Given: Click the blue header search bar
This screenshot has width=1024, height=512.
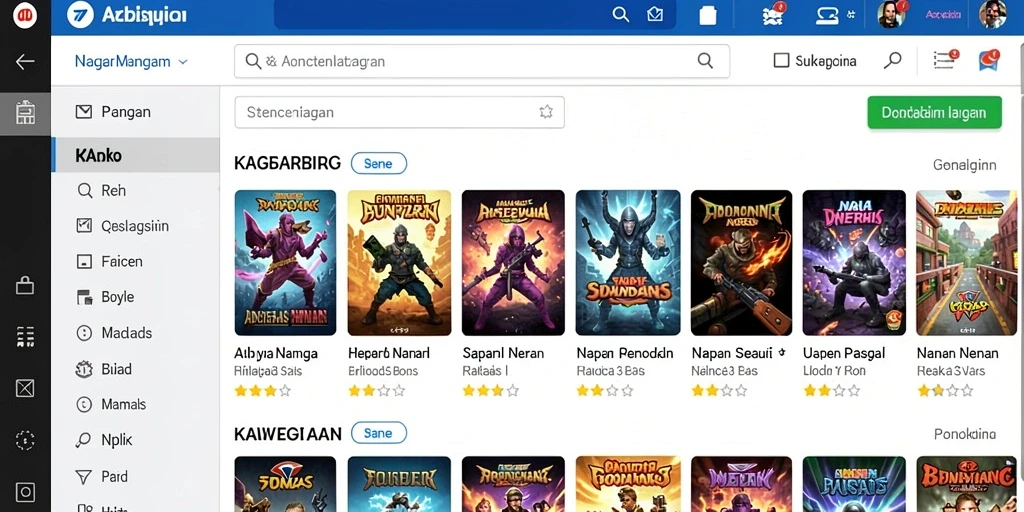Looking at the screenshot, I should click(x=475, y=14).
